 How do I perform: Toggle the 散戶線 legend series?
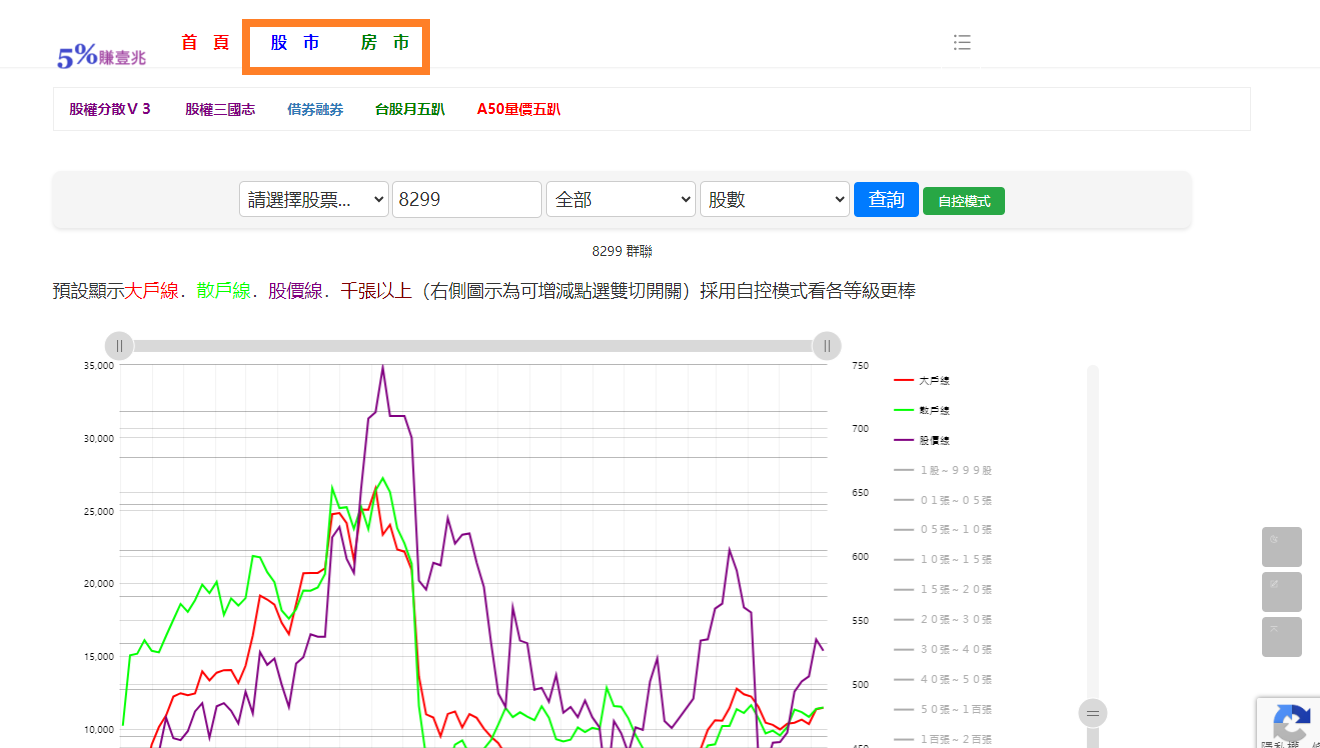pos(921,410)
